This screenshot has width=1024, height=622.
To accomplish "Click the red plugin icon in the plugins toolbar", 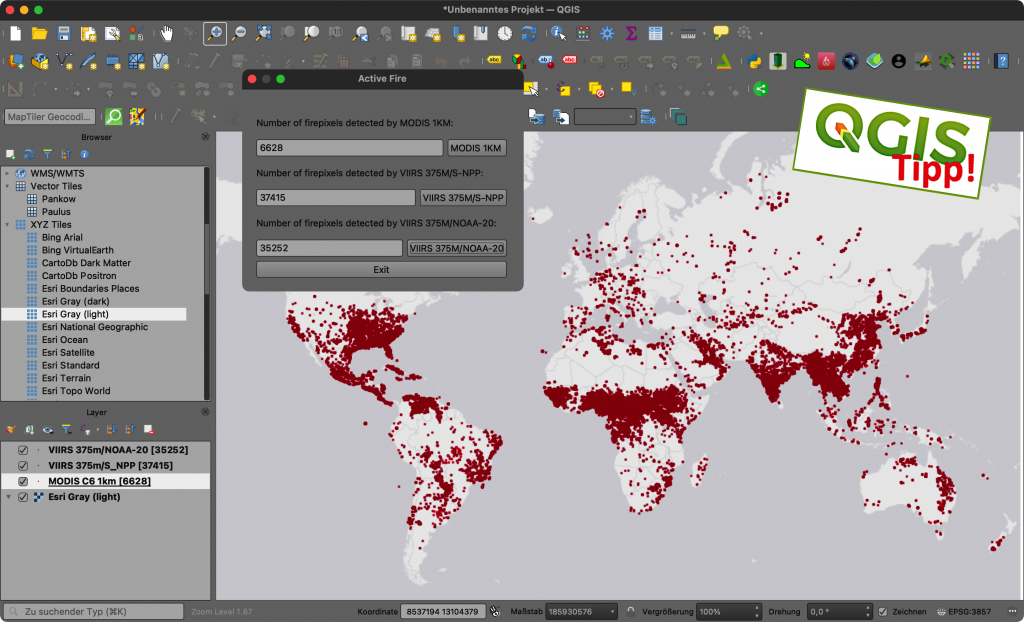I will (826, 61).
